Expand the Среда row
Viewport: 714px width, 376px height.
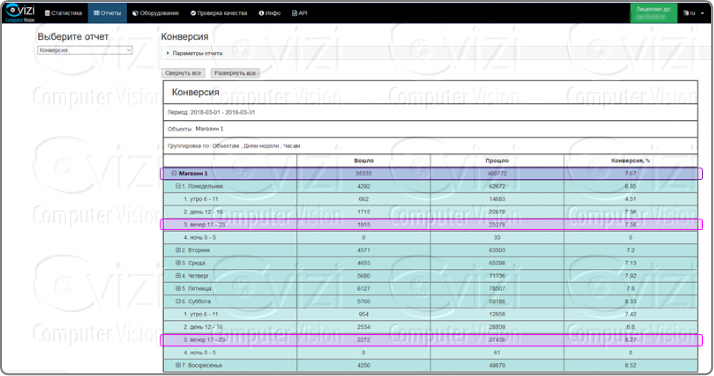[178, 263]
